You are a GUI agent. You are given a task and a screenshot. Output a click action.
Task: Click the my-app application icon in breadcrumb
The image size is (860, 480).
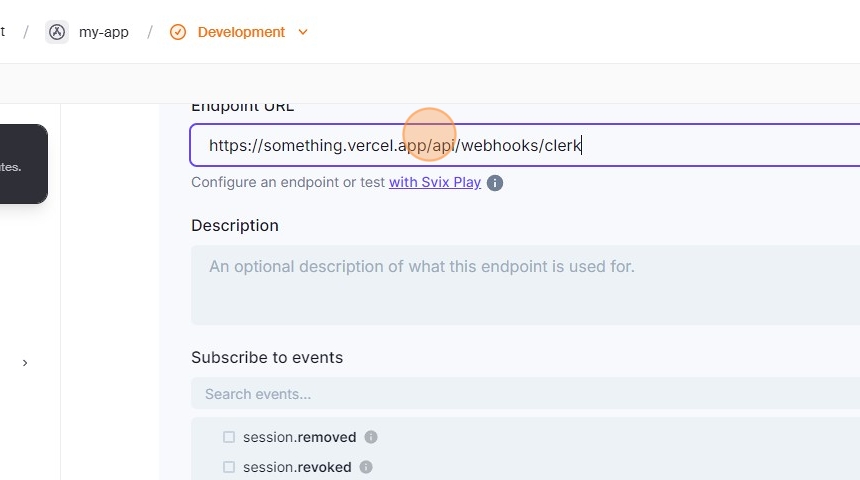[x=57, y=32]
